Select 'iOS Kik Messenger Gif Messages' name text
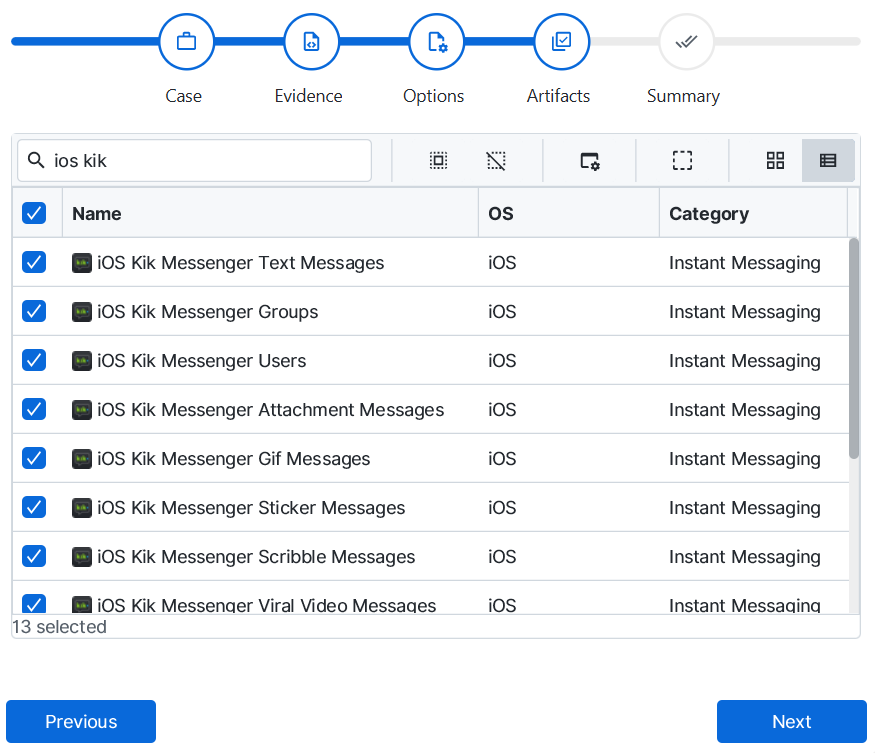The image size is (875, 753). click(x=234, y=459)
